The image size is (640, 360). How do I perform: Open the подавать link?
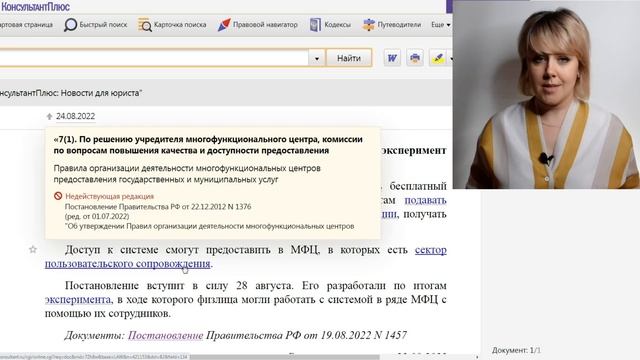[x=425, y=200]
